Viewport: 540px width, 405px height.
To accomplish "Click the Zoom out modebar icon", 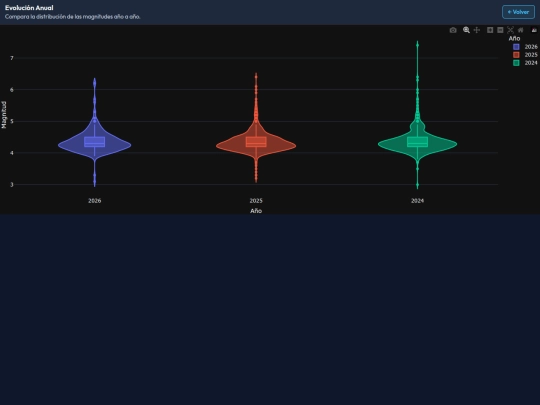I will [x=500, y=30].
